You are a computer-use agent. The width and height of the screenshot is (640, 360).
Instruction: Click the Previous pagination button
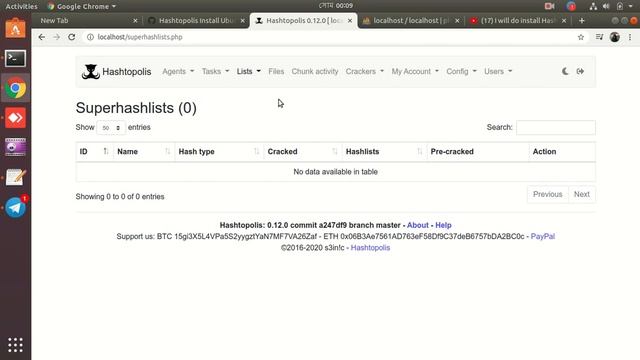(547, 194)
